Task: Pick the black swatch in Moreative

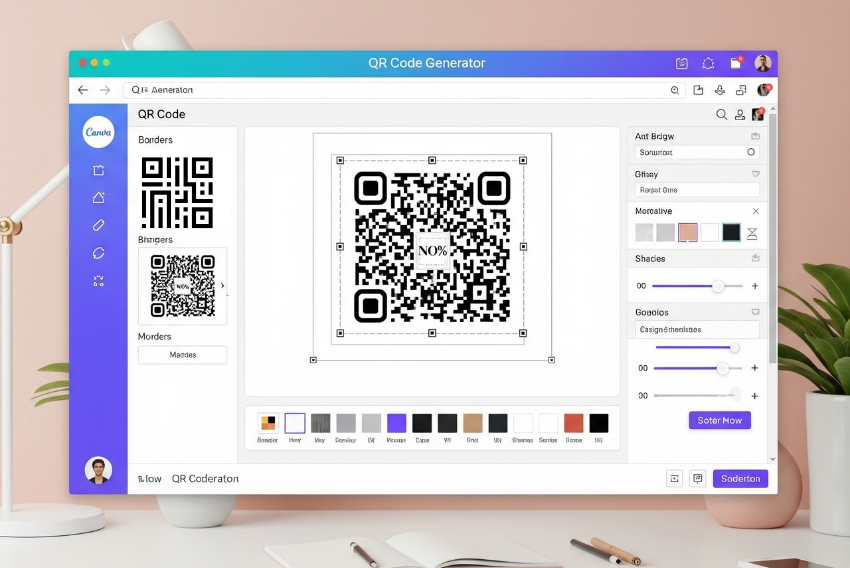Action: pyautogui.click(x=731, y=232)
